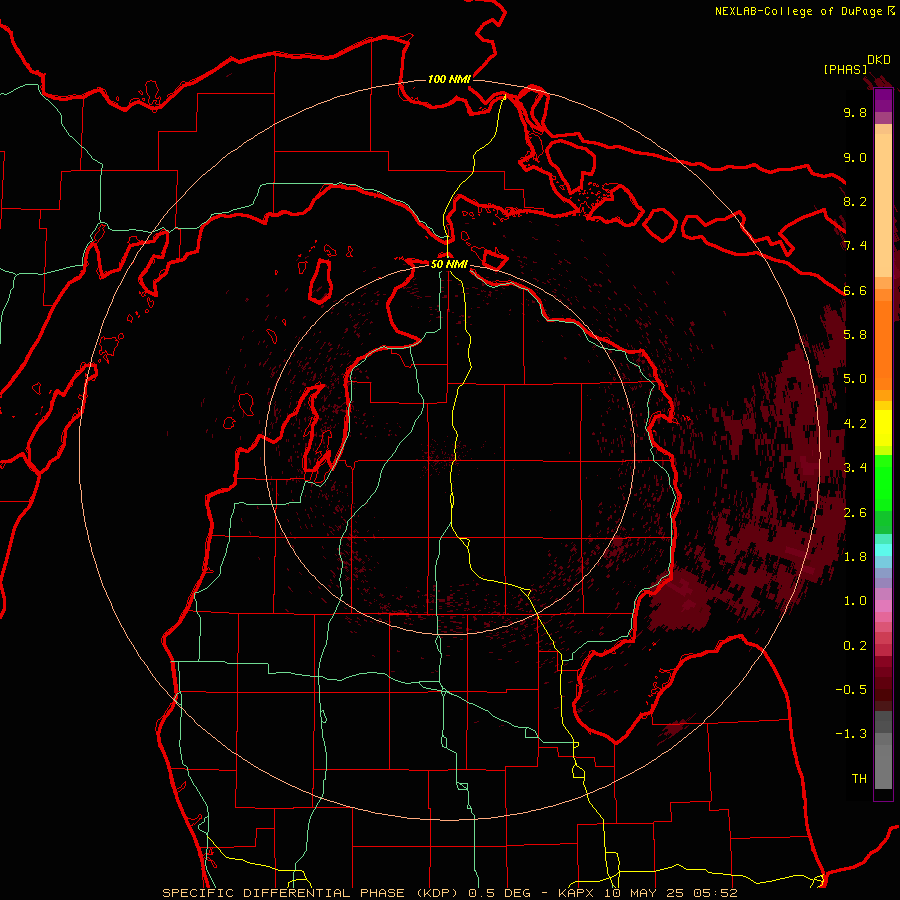Select the DKD label above the scale
The width and height of the screenshot is (900, 900).
[x=879, y=60]
